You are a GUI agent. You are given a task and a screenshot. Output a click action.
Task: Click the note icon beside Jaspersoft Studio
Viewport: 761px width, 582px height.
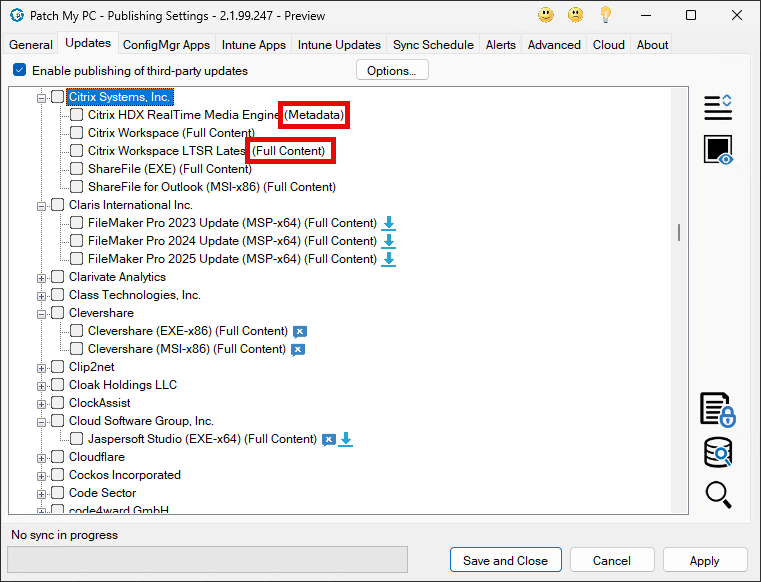pyautogui.click(x=329, y=440)
